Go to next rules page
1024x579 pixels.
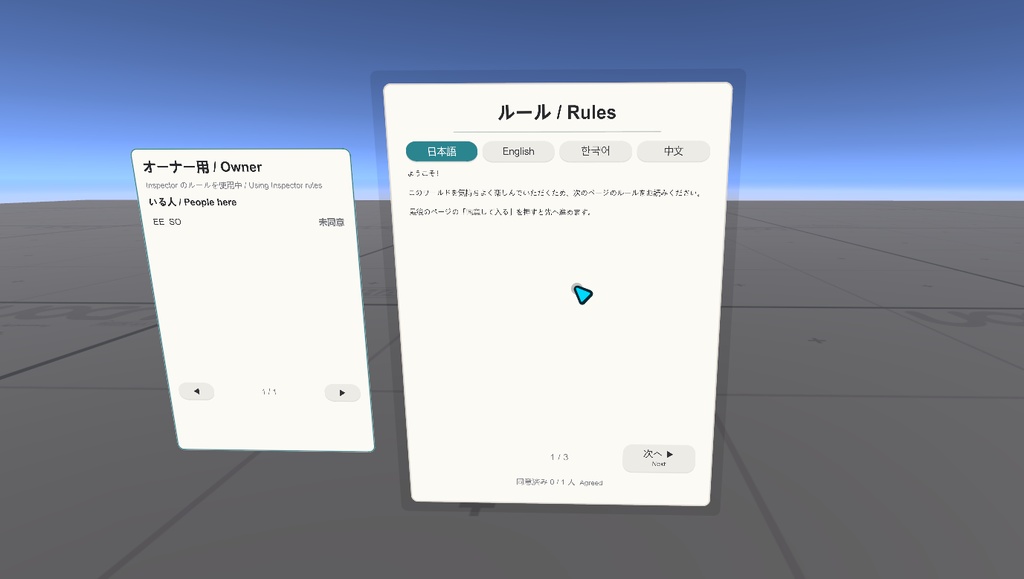click(x=658, y=458)
